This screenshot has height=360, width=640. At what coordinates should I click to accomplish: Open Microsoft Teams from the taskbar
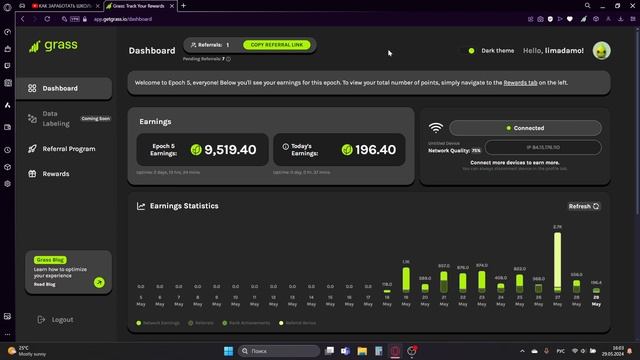coord(345,351)
